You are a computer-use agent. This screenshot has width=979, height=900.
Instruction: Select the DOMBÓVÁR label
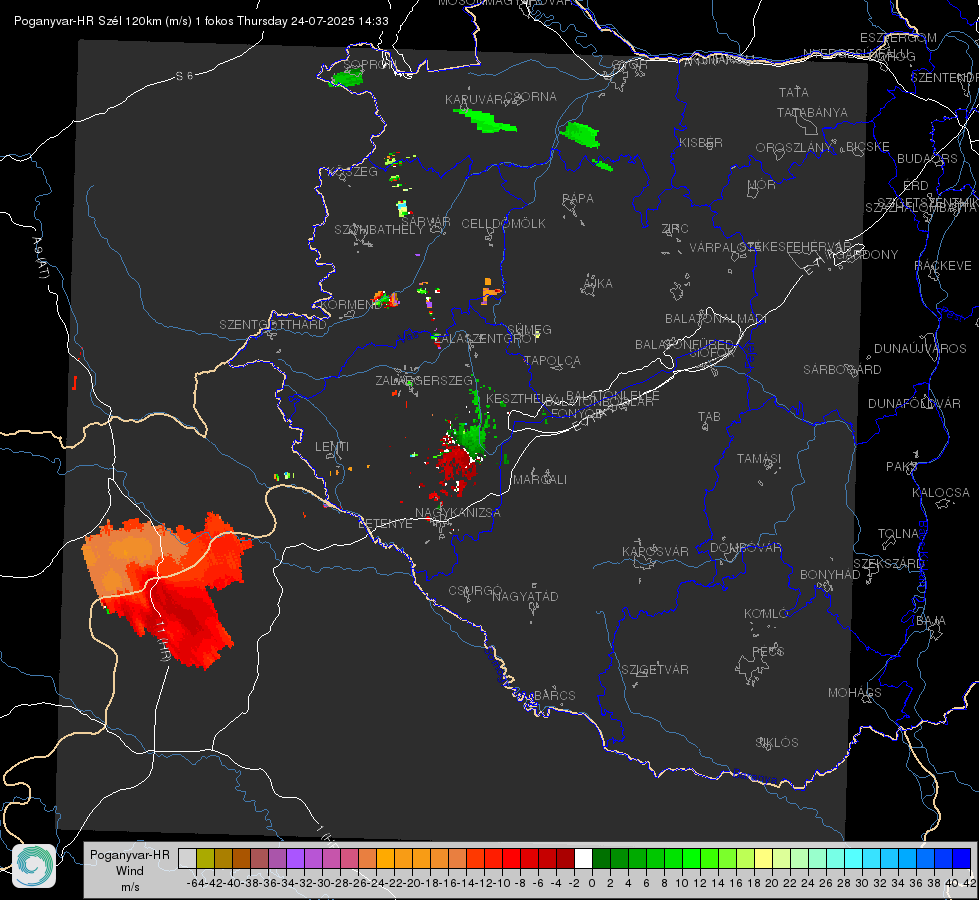(x=745, y=548)
